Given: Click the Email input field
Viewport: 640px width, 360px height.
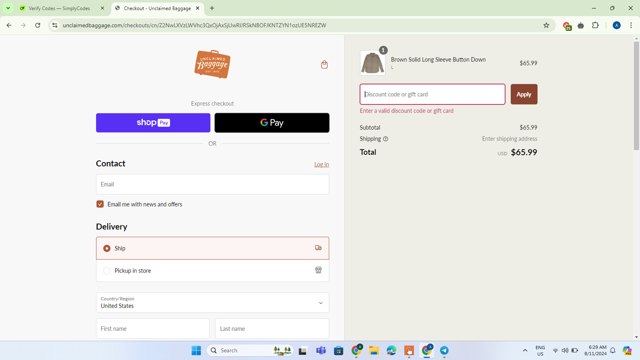Looking at the screenshot, I should click(212, 184).
